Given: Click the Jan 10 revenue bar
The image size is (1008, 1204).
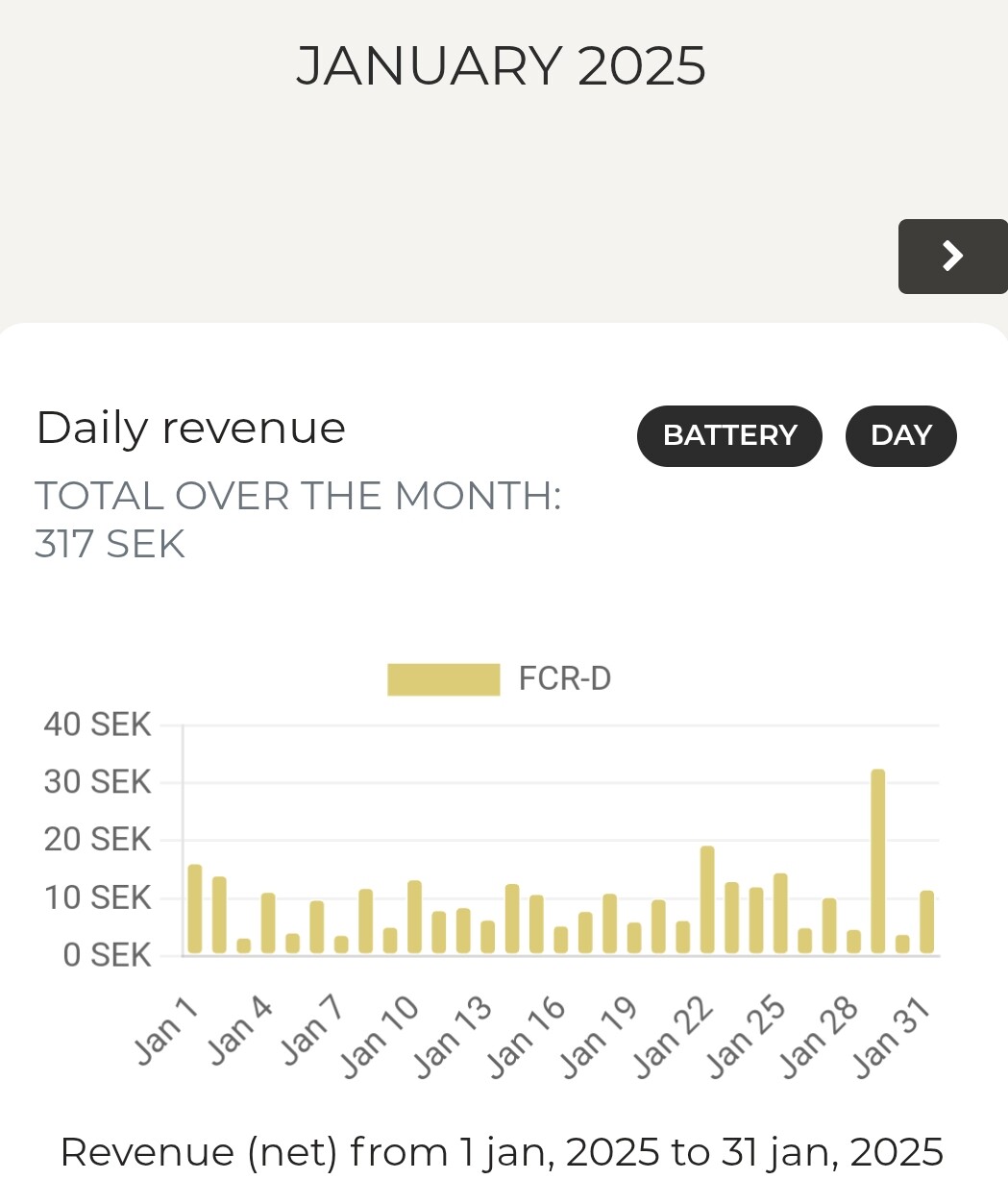Looking at the screenshot, I should click(x=414, y=917).
